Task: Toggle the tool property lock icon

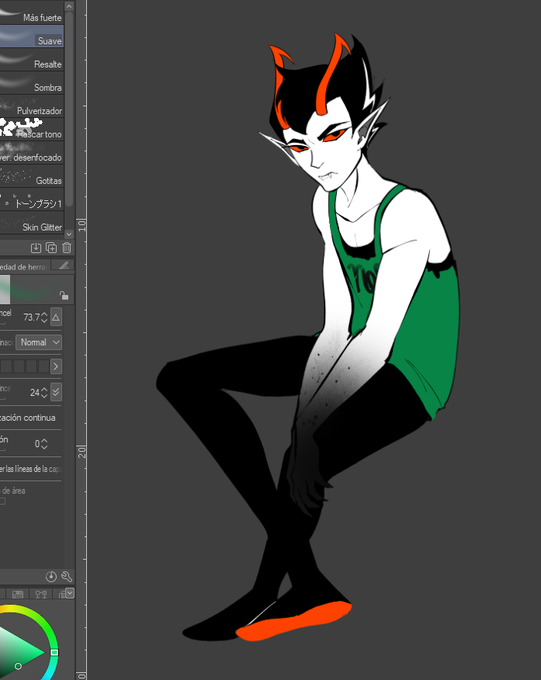Action: [64, 295]
